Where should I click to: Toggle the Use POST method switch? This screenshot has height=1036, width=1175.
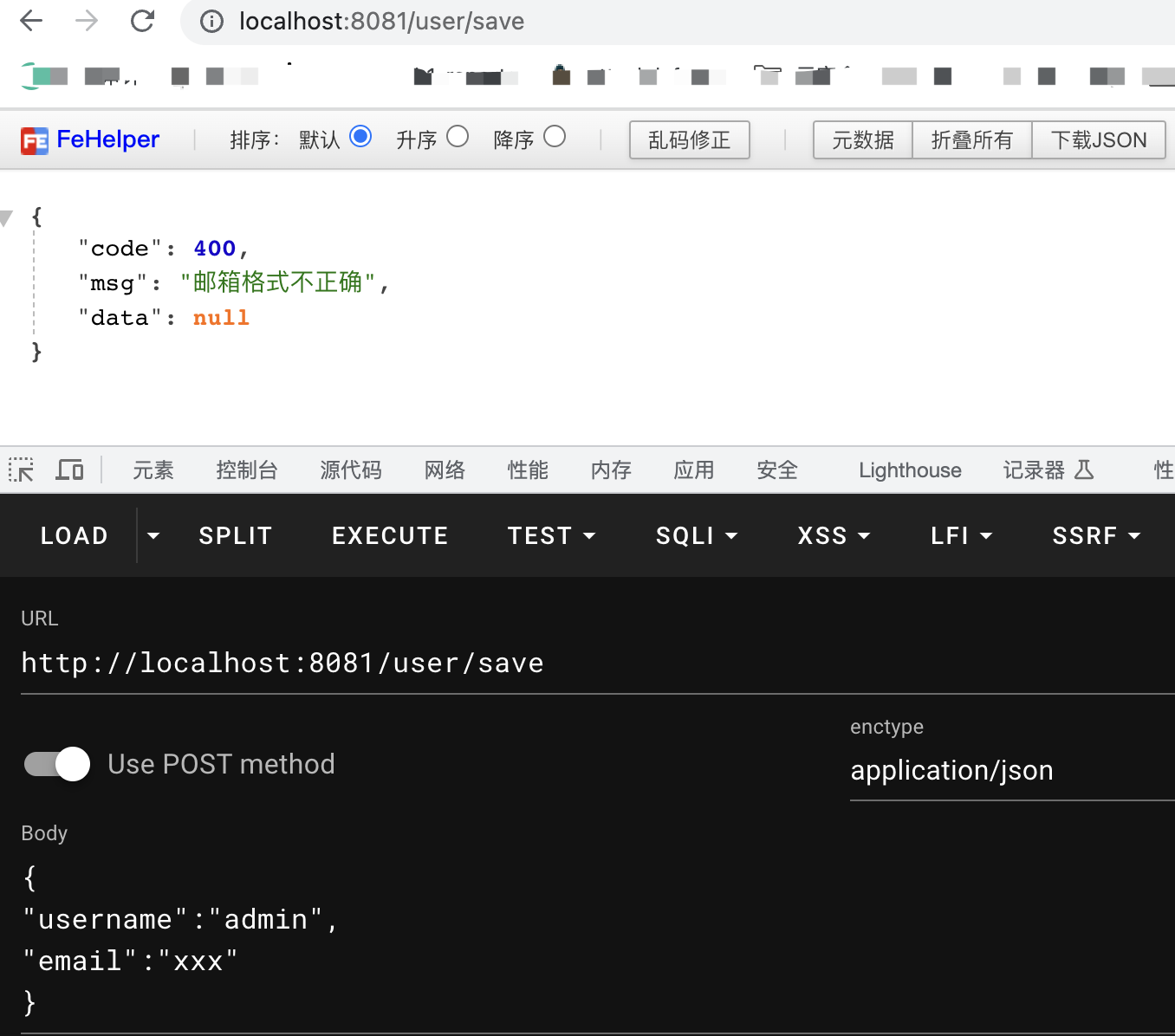[x=57, y=764]
